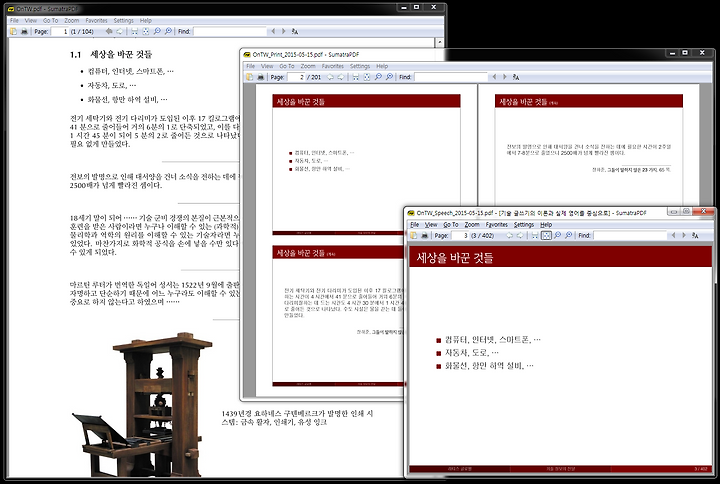Open Settings menu in OnTW_Speech window
Viewport: 720px width, 484px height.
tap(523, 225)
